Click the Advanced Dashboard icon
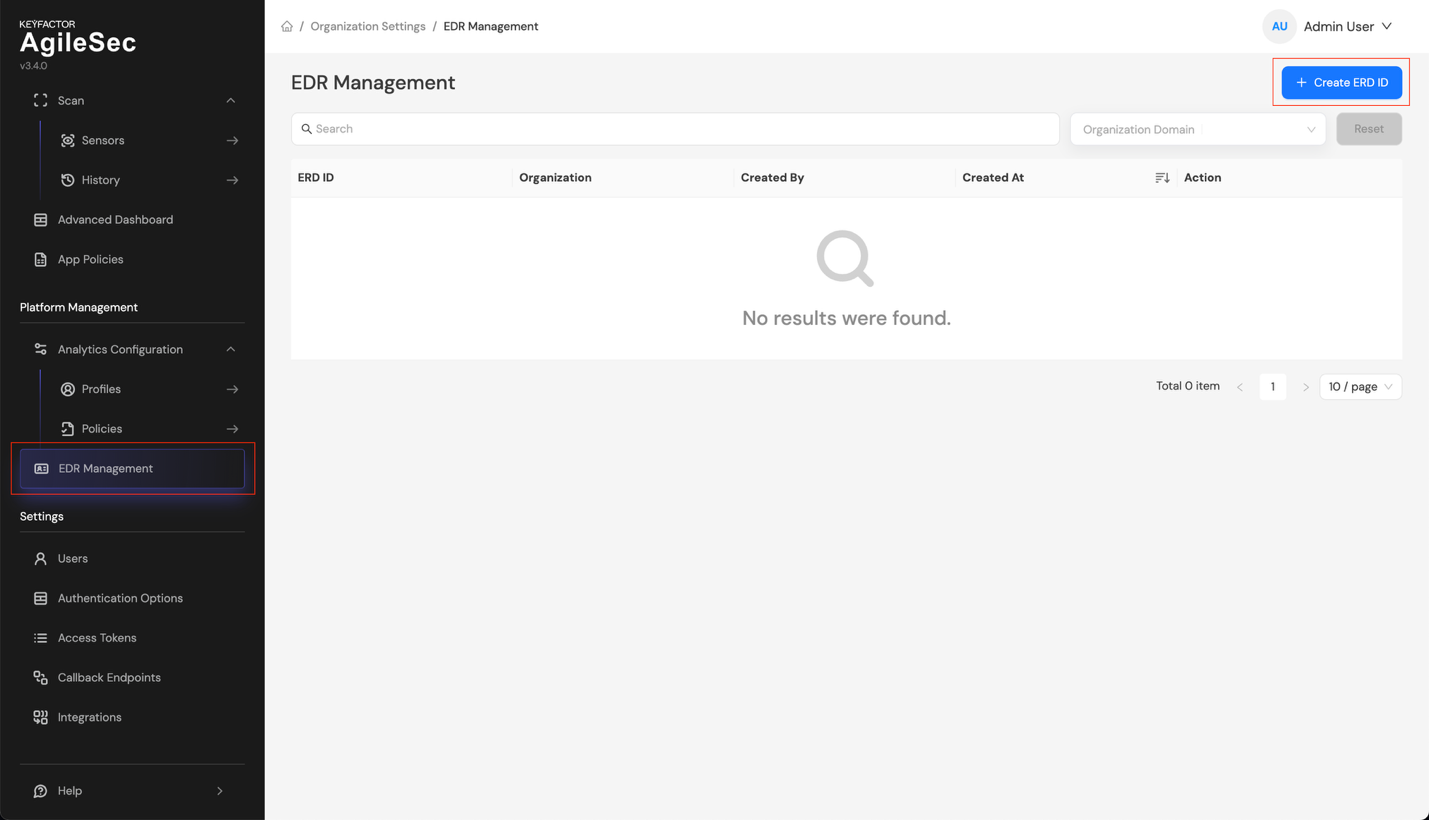The width and height of the screenshot is (1429, 820). click(40, 219)
